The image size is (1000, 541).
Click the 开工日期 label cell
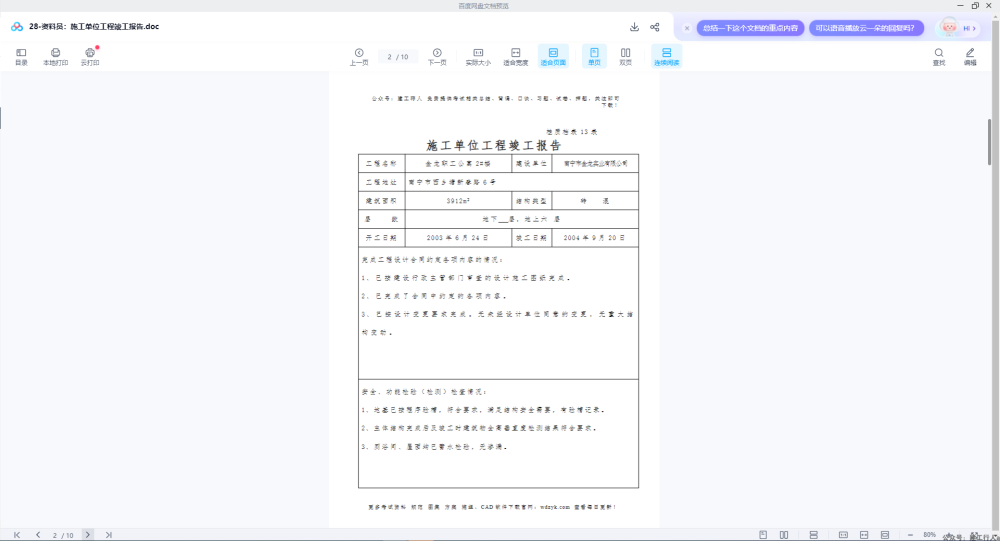[381, 237]
